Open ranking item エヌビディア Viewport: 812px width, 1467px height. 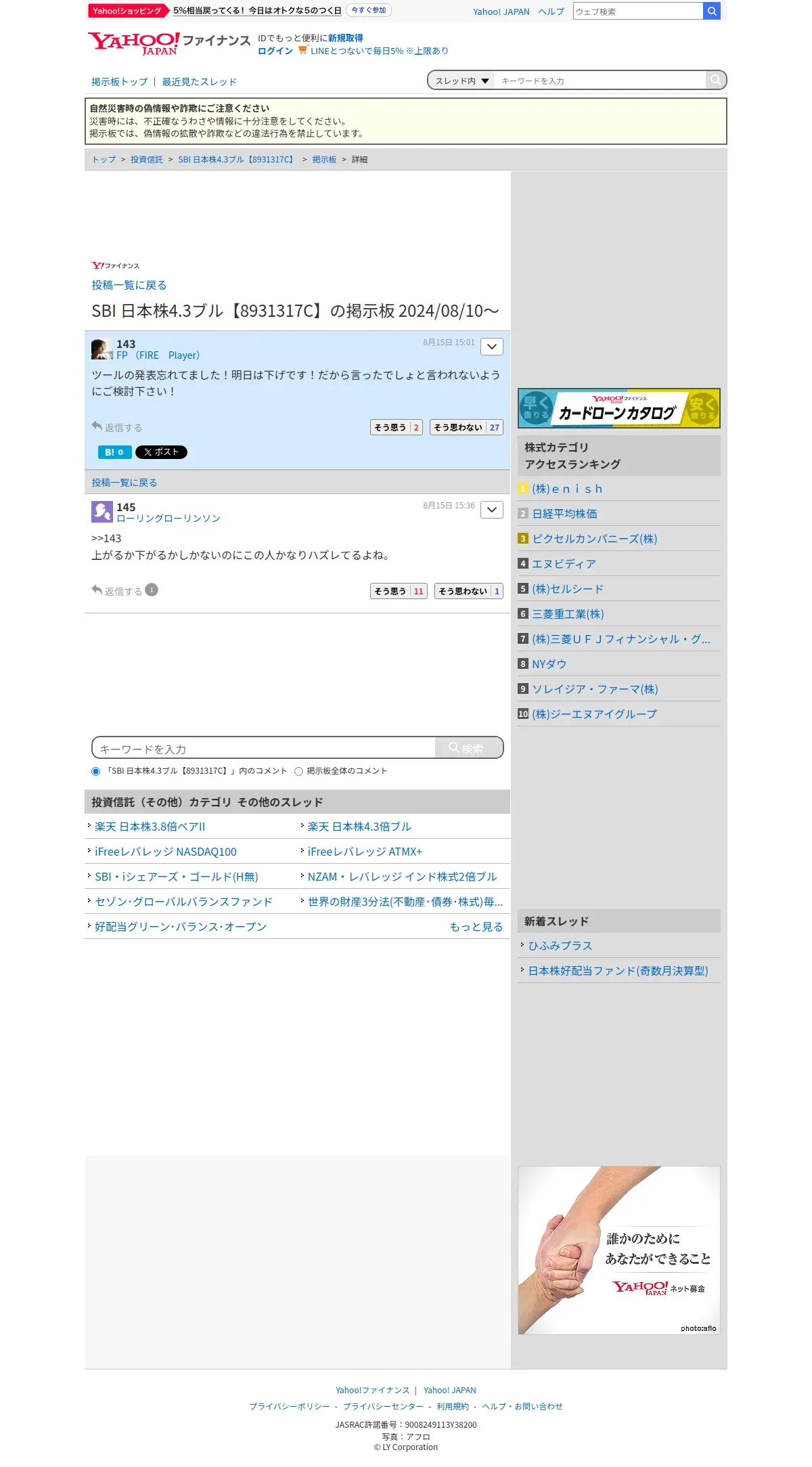point(564,564)
